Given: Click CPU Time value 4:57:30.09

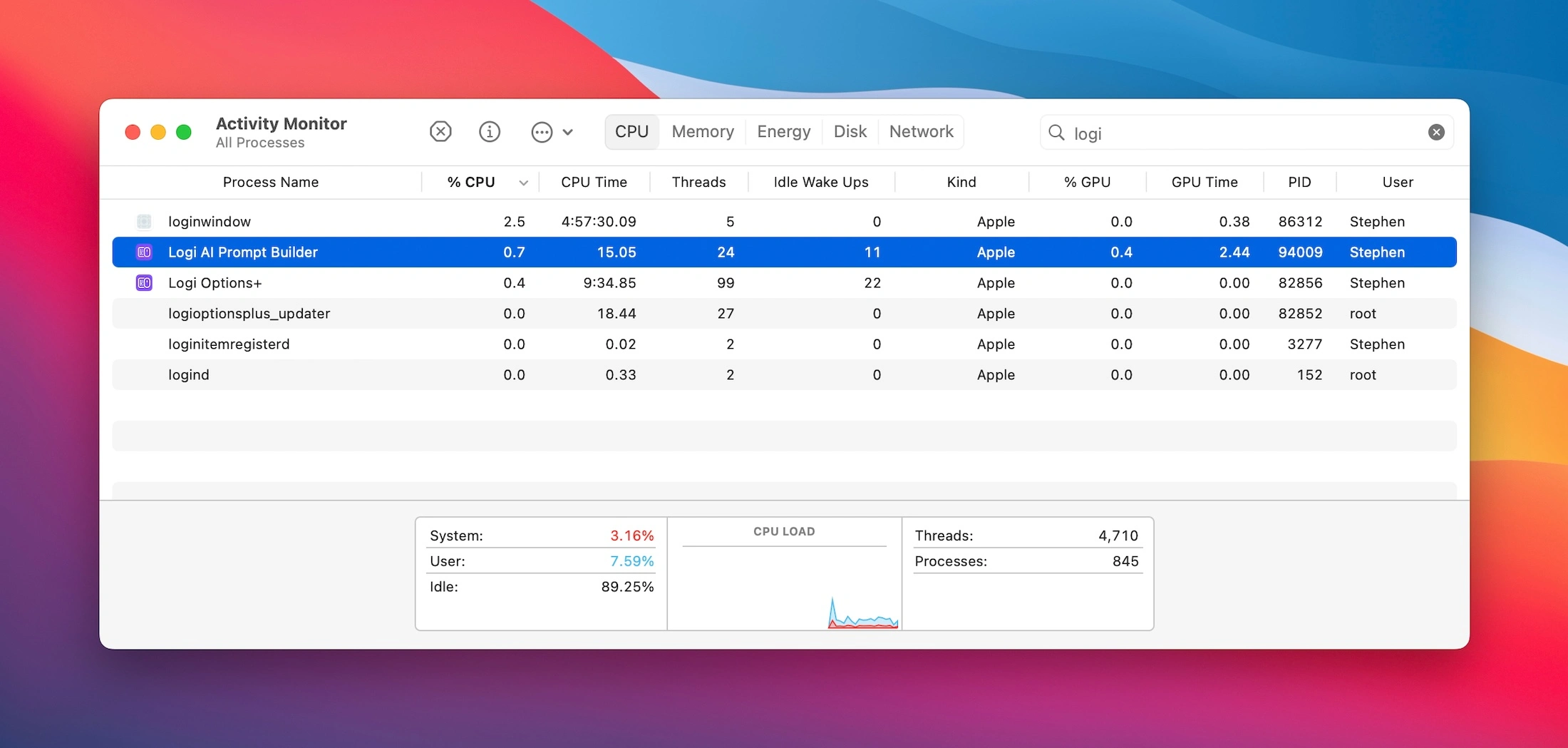Looking at the screenshot, I should pos(599,222).
